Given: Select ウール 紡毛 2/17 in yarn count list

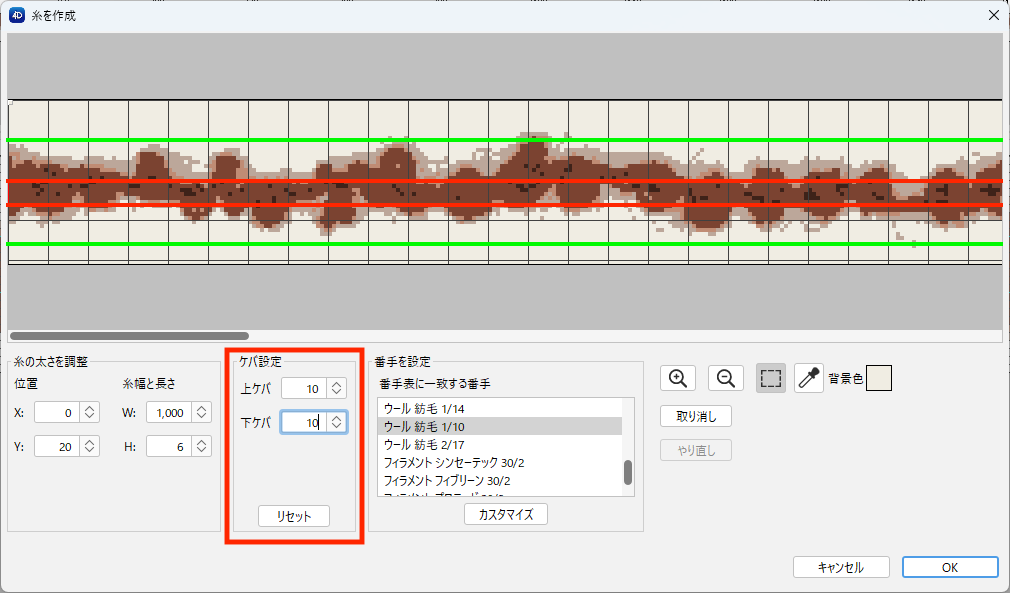Looking at the screenshot, I should [500, 445].
